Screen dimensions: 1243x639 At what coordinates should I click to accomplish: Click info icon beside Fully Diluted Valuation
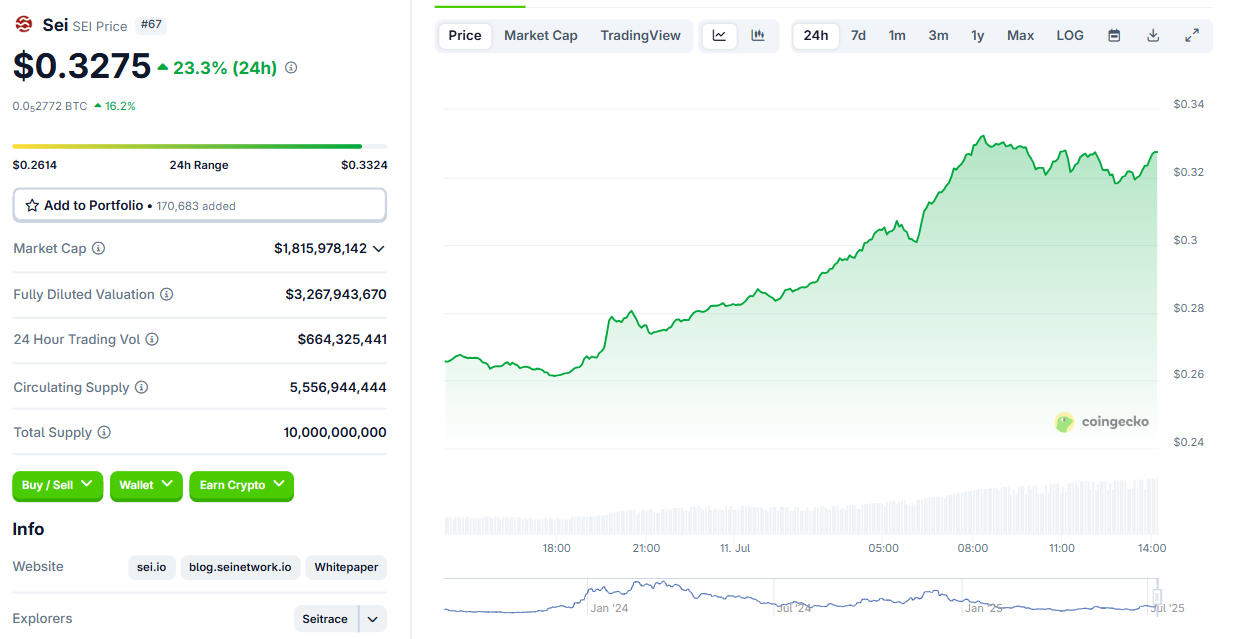[167, 294]
